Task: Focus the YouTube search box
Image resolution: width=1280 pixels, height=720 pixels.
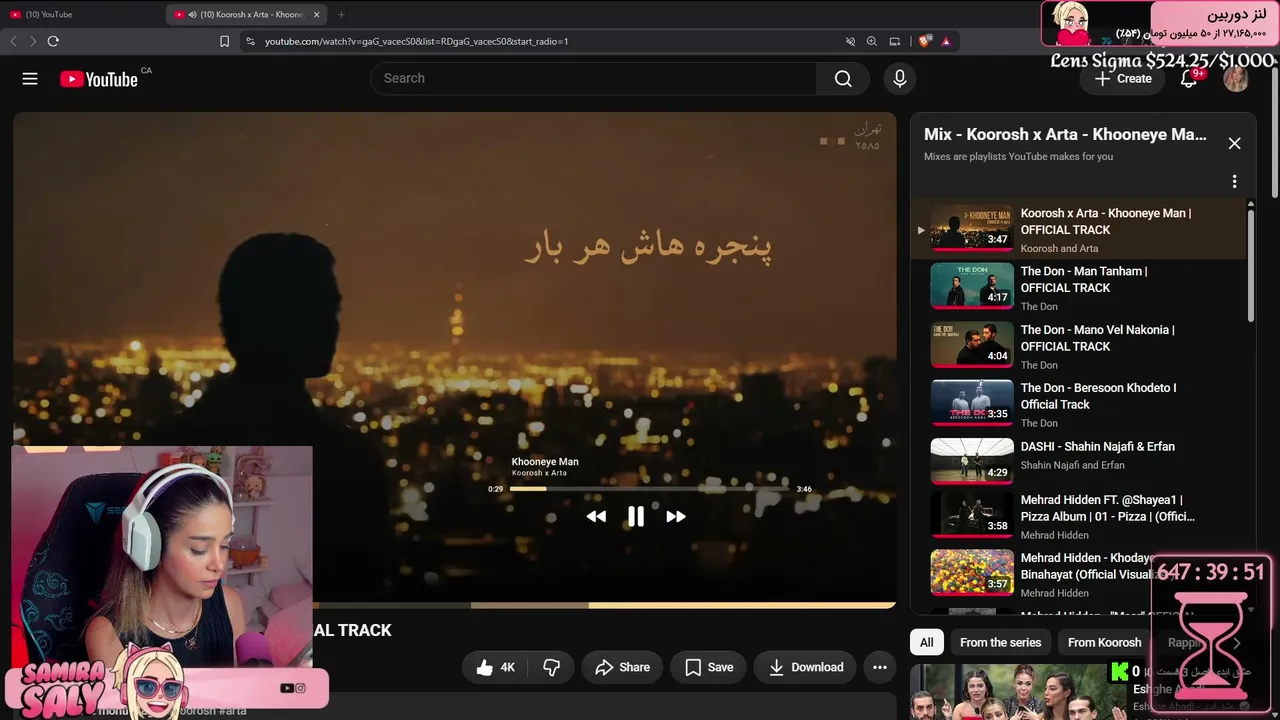Action: [594, 79]
